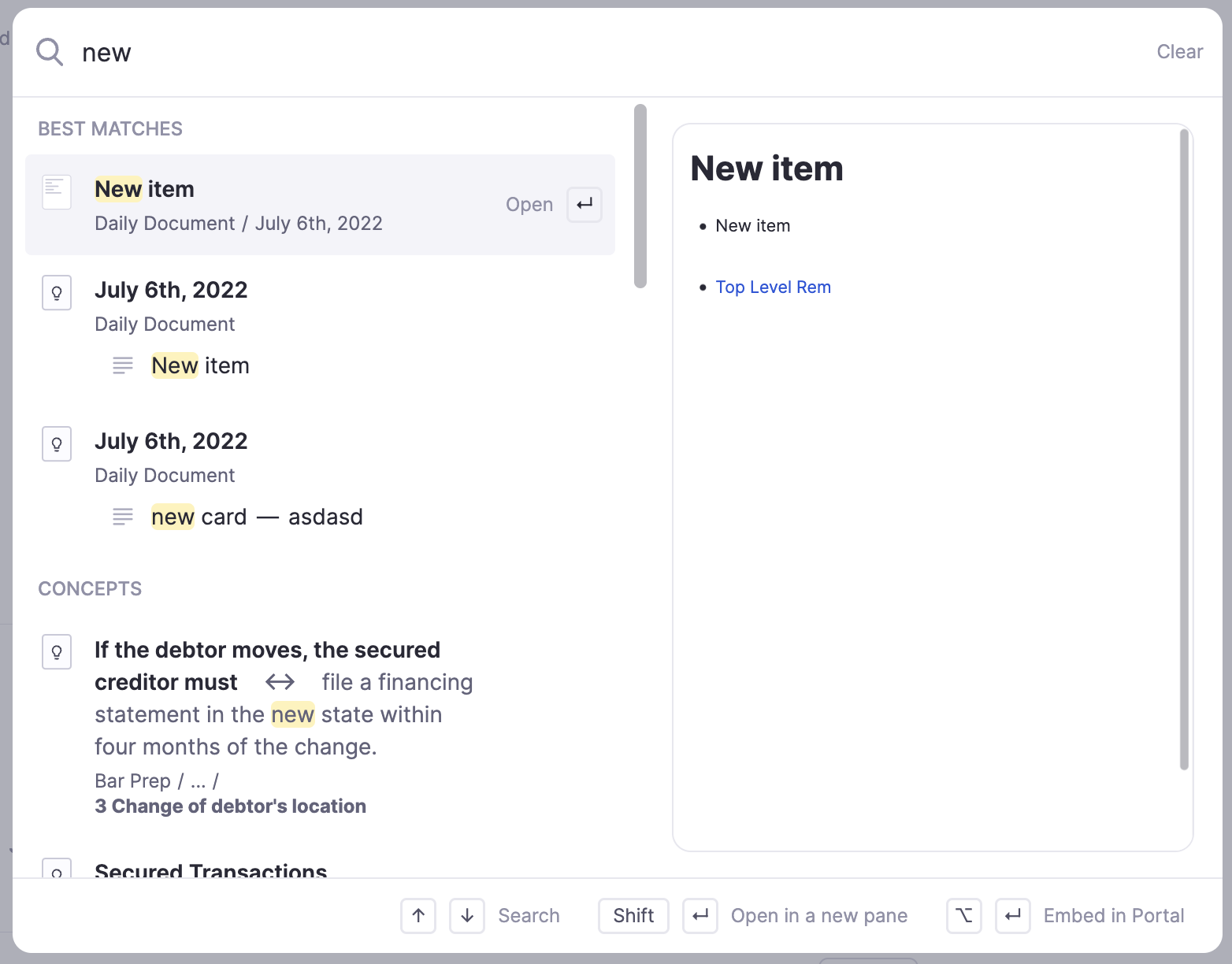The width and height of the screenshot is (1232, 964).
Task: Open the 'Secured Transactions' result
Action: (210, 869)
